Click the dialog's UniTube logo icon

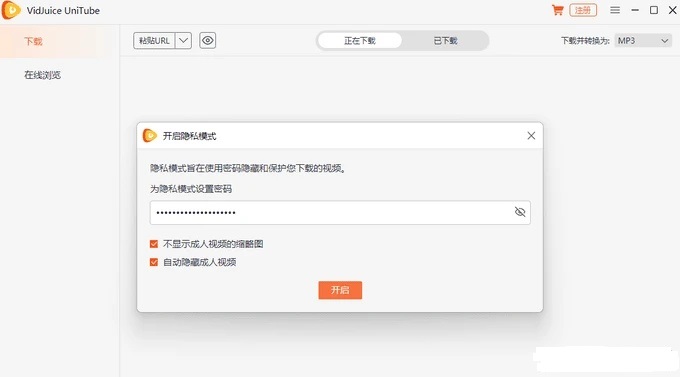[150, 136]
